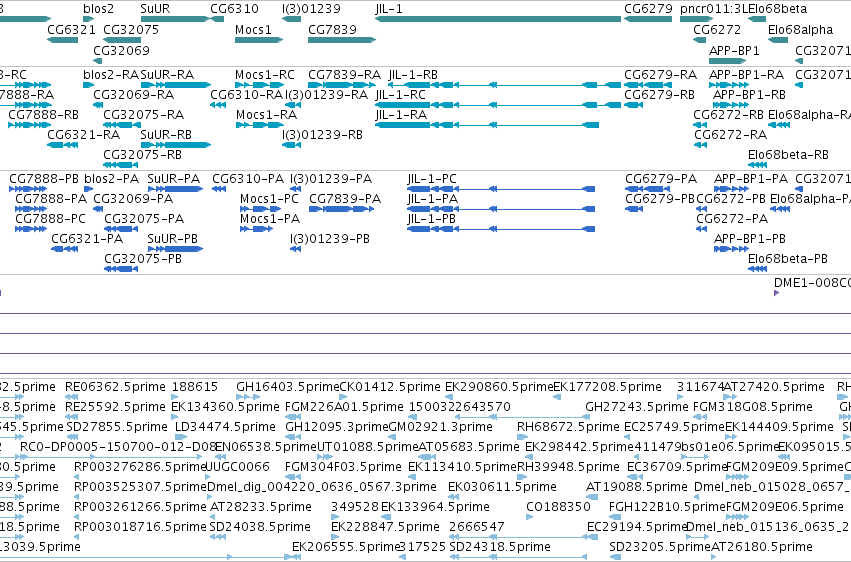Select EST RH68672.5prime

pyautogui.click(x=568, y=427)
